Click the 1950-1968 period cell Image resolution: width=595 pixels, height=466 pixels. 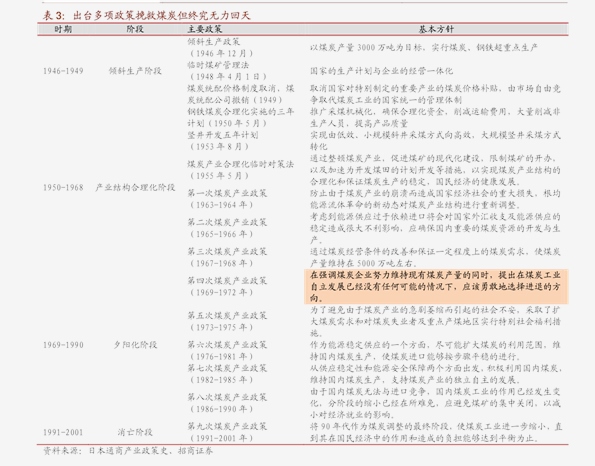pos(63,187)
